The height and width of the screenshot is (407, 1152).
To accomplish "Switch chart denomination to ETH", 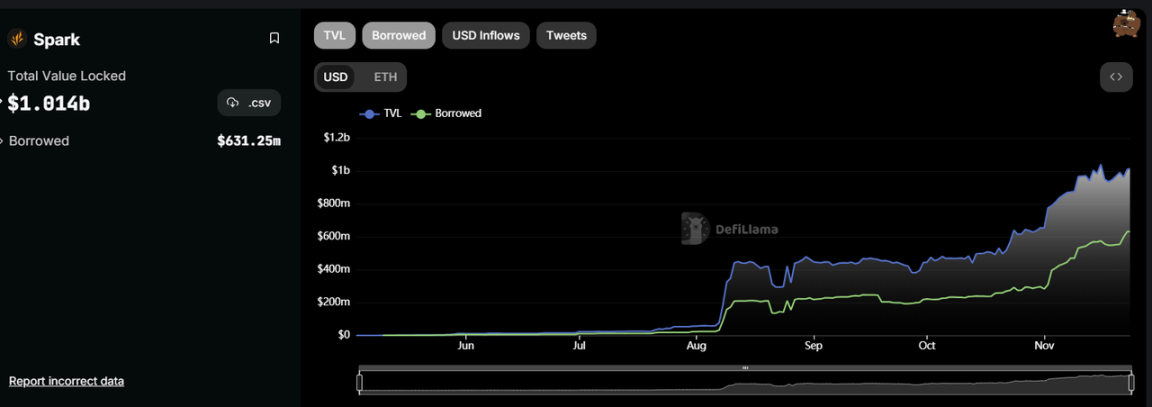I will coord(385,77).
